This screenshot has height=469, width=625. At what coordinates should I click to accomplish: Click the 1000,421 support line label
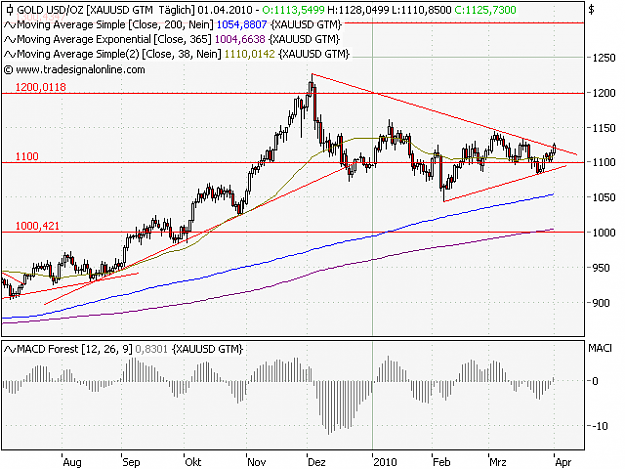coord(37,226)
